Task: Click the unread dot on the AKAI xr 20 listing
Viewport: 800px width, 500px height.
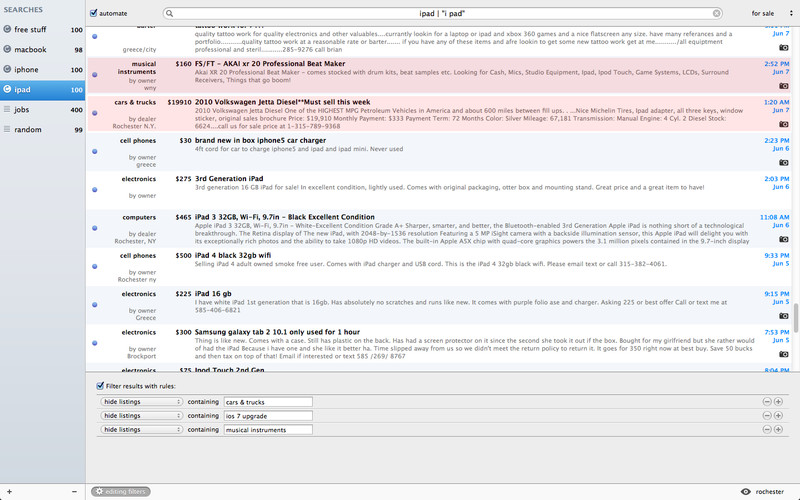Action: [94, 74]
